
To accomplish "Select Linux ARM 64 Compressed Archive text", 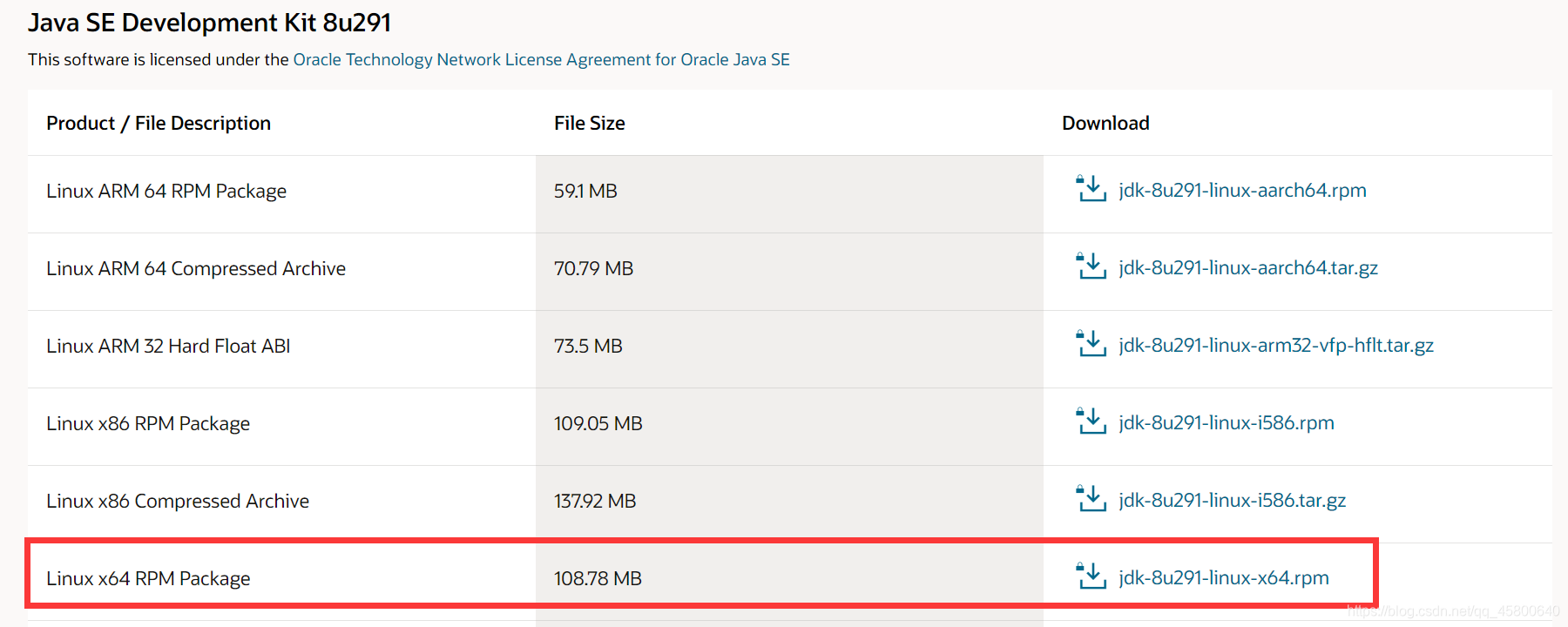I will pos(196,268).
